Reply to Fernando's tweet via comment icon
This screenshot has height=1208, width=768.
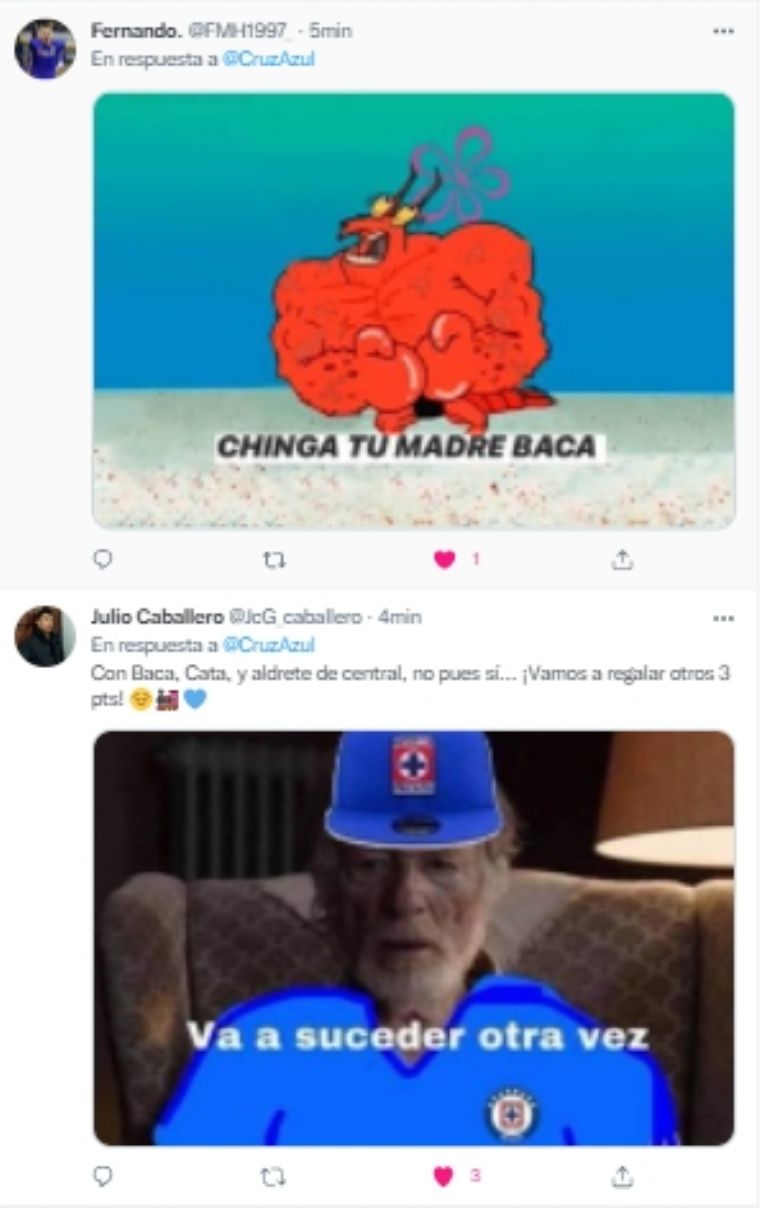(x=102, y=560)
